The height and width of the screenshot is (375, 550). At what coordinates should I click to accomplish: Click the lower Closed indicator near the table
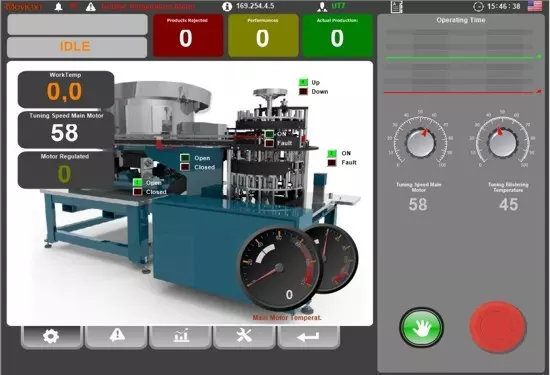pyautogui.click(x=138, y=192)
